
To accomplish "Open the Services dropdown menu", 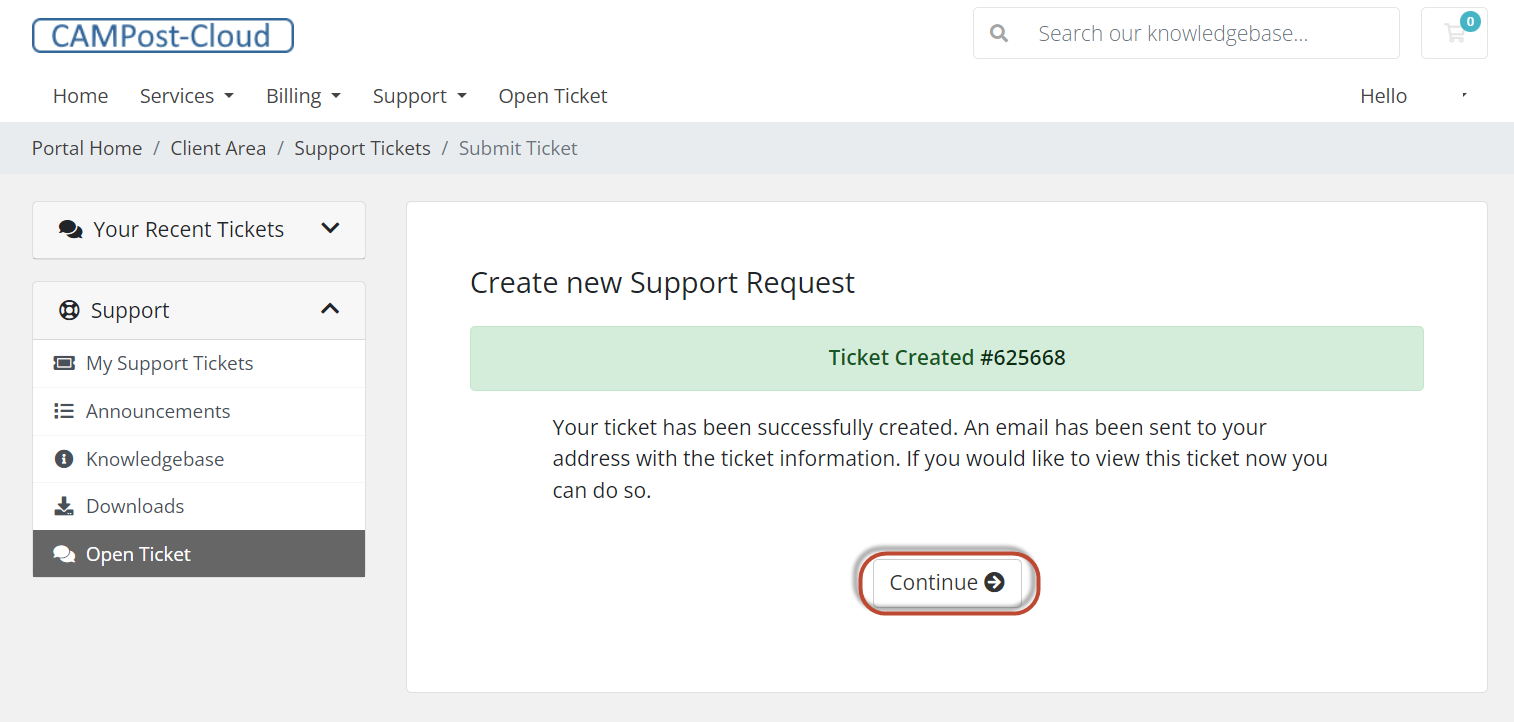I will click(187, 96).
